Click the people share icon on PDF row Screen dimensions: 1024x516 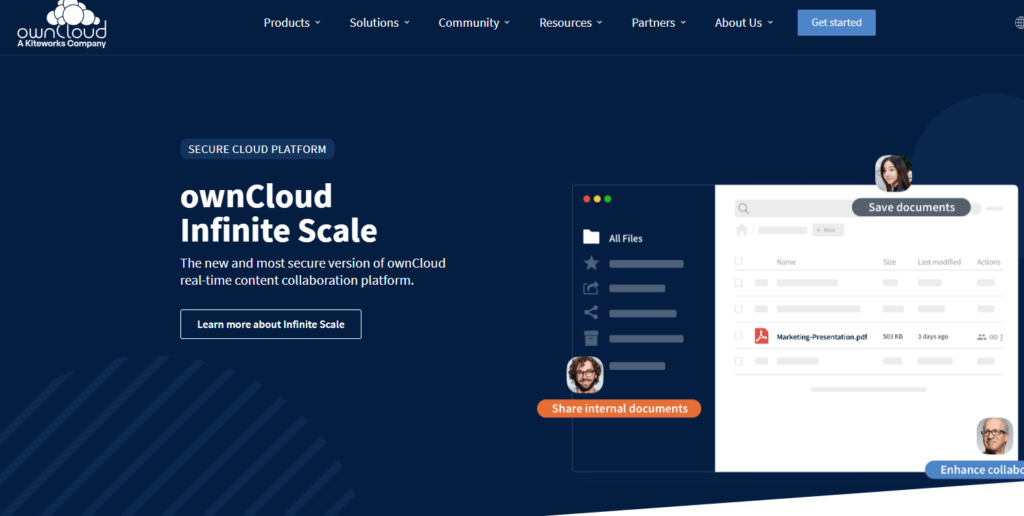click(982, 337)
